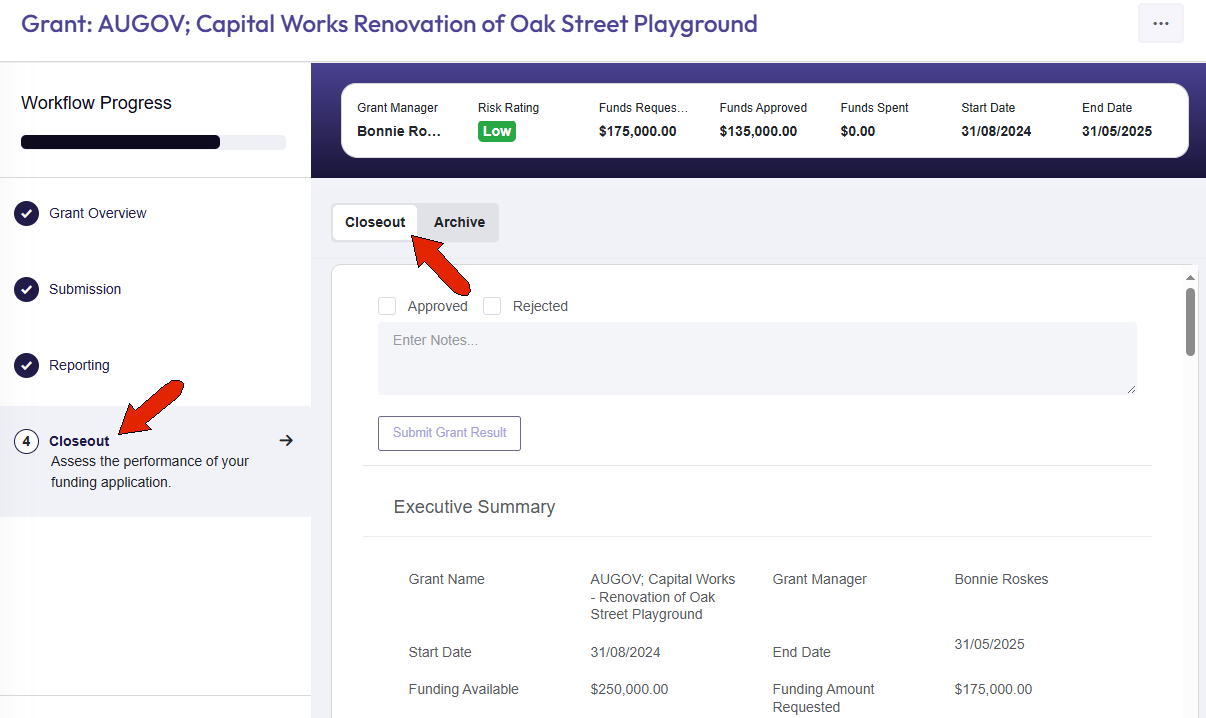Viewport: 1206px width, 718px height.
Task: Click the Grant Overview checkmark icon
Action: [x=27, y=213]
